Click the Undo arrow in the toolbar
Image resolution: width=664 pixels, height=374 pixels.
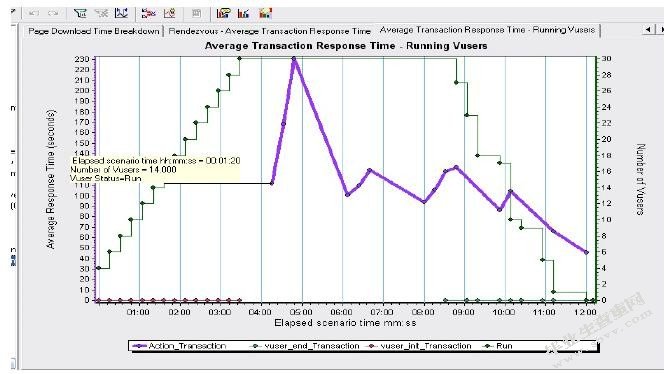pyautogui.click(x=33, y=14)
